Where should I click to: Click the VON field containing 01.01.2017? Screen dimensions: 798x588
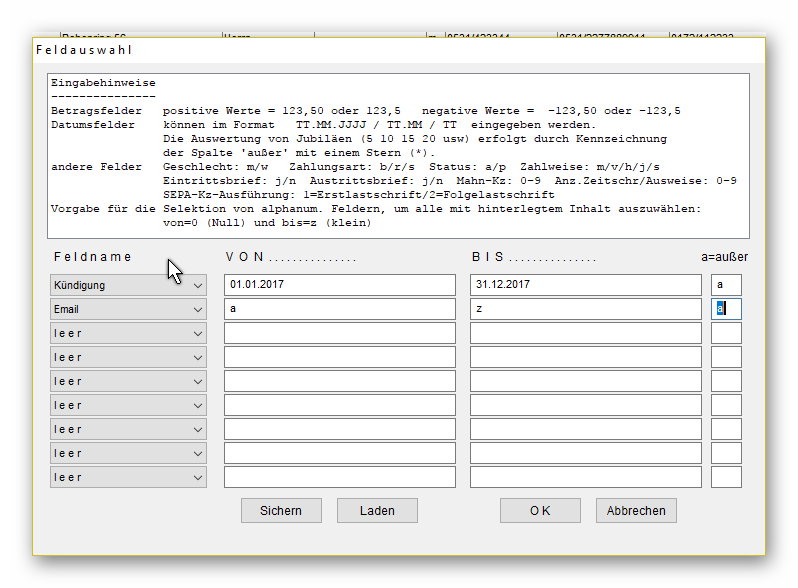(339, 285)
